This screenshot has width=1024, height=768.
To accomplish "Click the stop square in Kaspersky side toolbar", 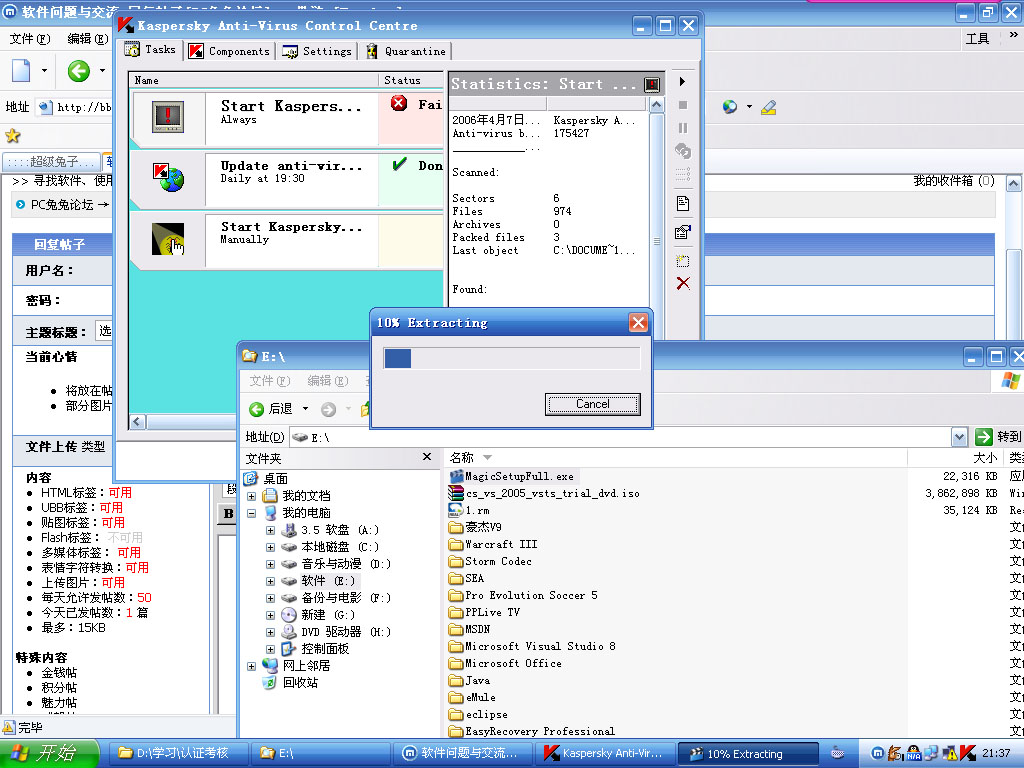I will tap(682, 105).
